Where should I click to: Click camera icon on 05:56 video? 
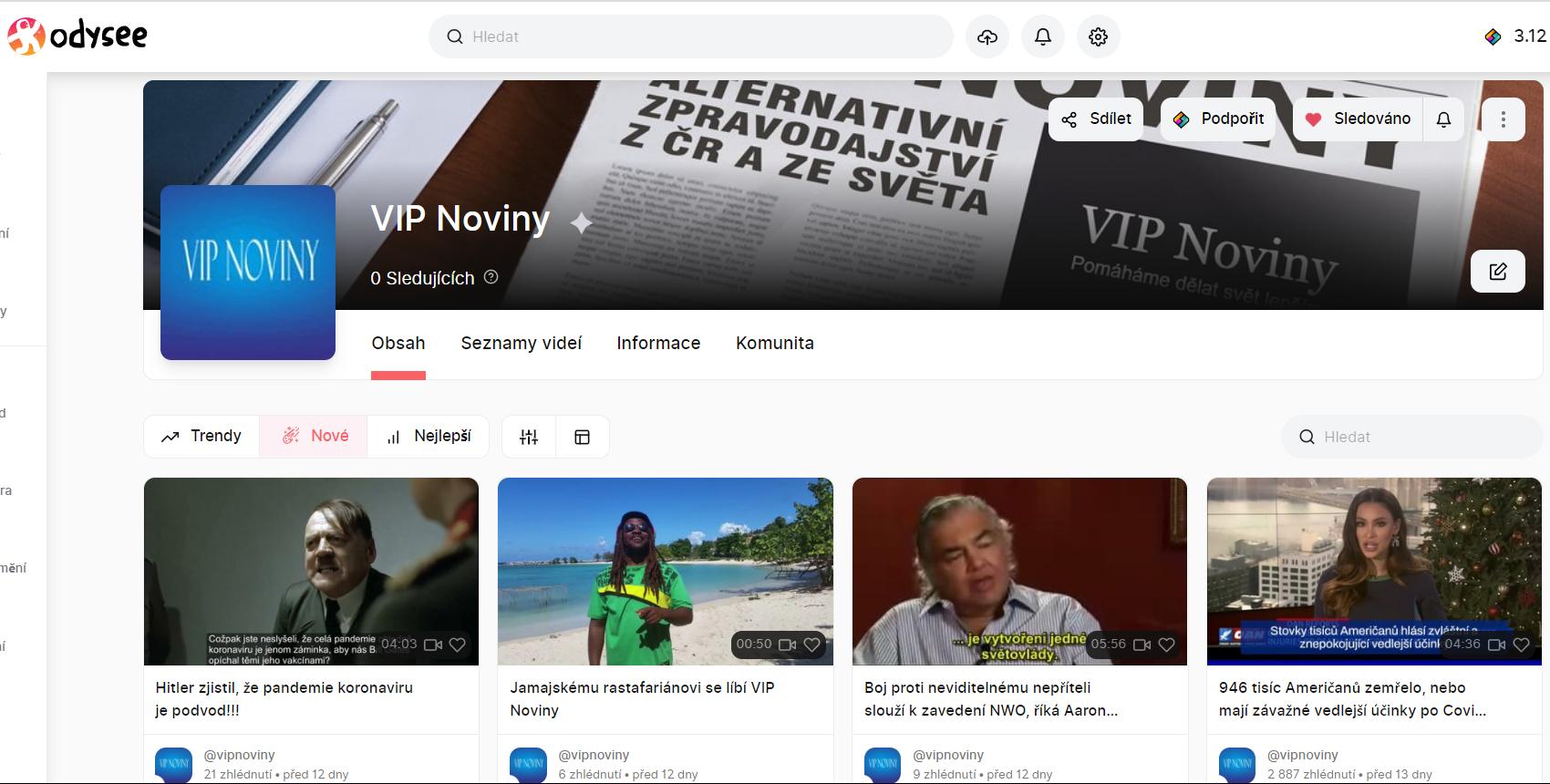pyautogui.click(x=1142, y=645)
